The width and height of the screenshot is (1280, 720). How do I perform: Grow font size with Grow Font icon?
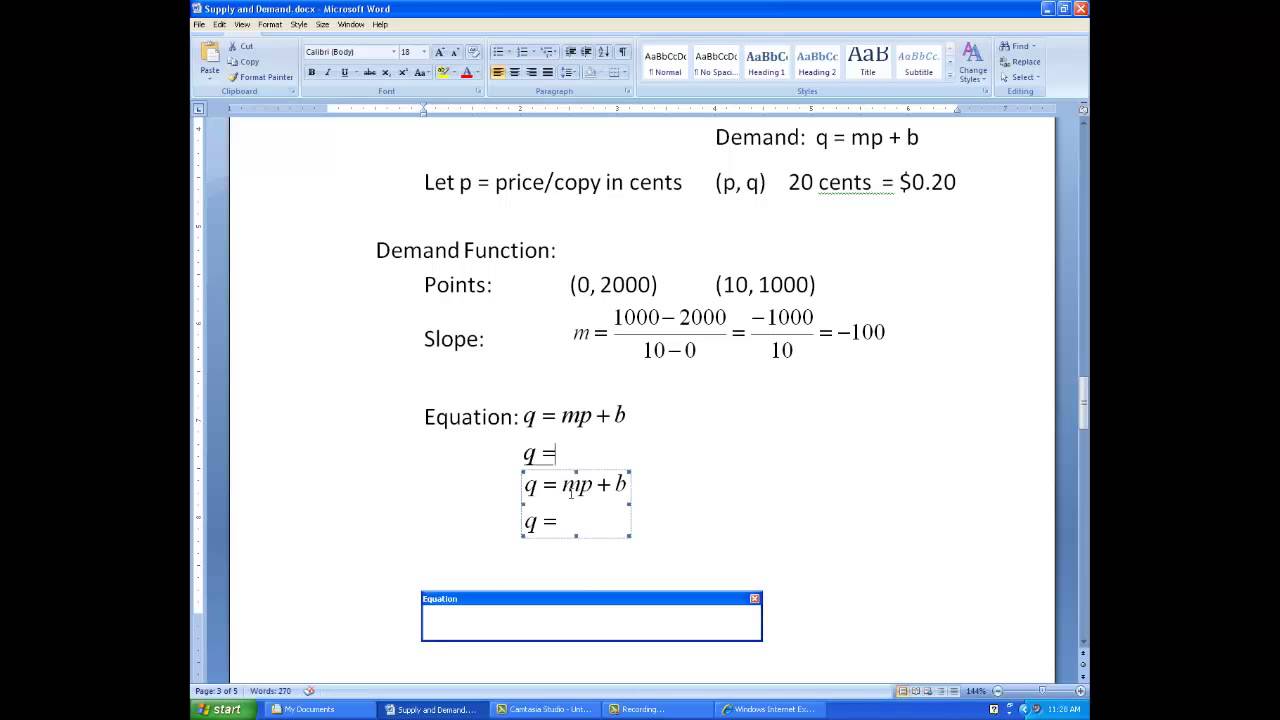click(x=439, y=52)
